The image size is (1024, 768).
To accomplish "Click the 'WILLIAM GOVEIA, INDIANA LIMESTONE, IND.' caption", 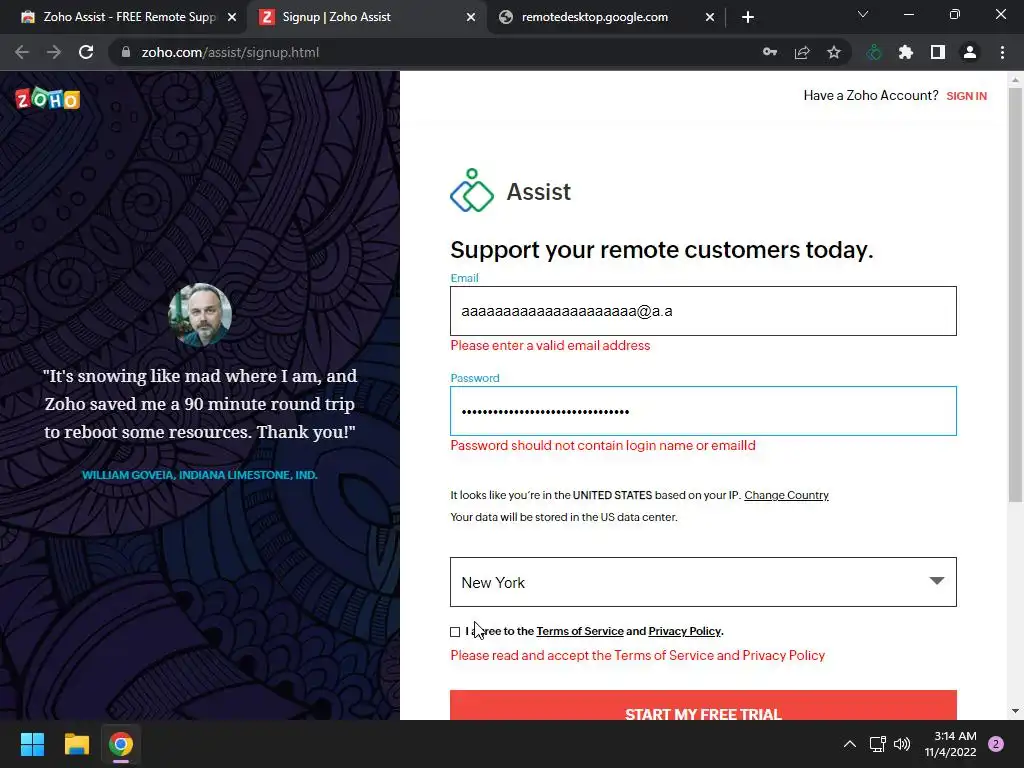I will click(199, 475).
